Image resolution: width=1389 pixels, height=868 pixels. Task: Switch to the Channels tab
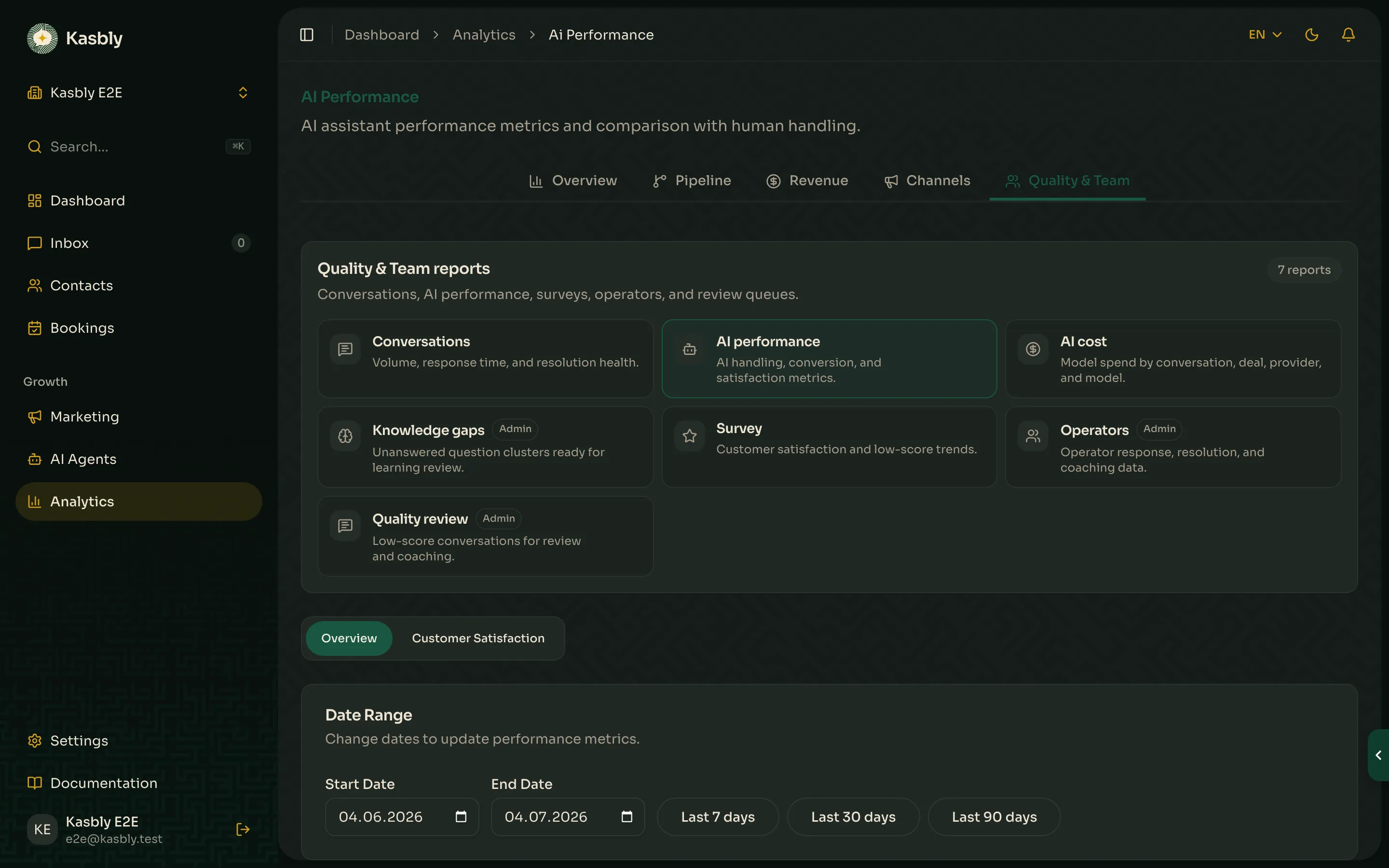click(927, 181)
